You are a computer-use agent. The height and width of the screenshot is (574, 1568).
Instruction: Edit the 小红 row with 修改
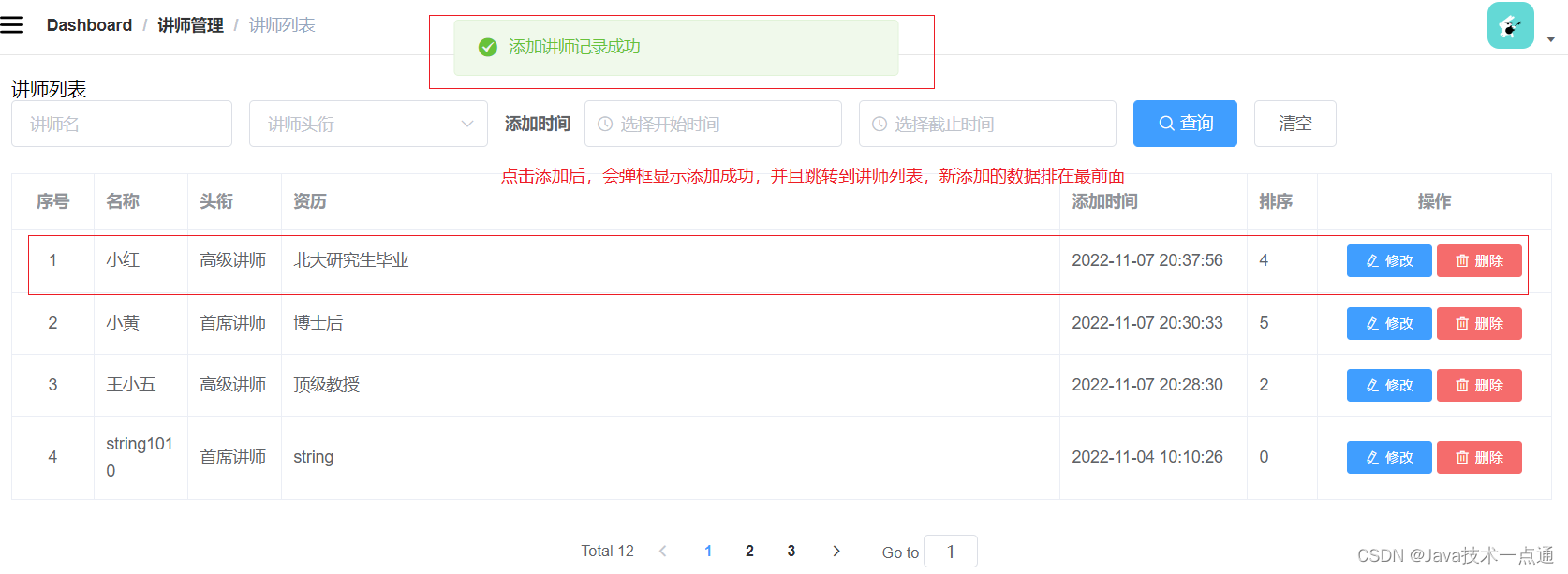[x=1389, y=261]
